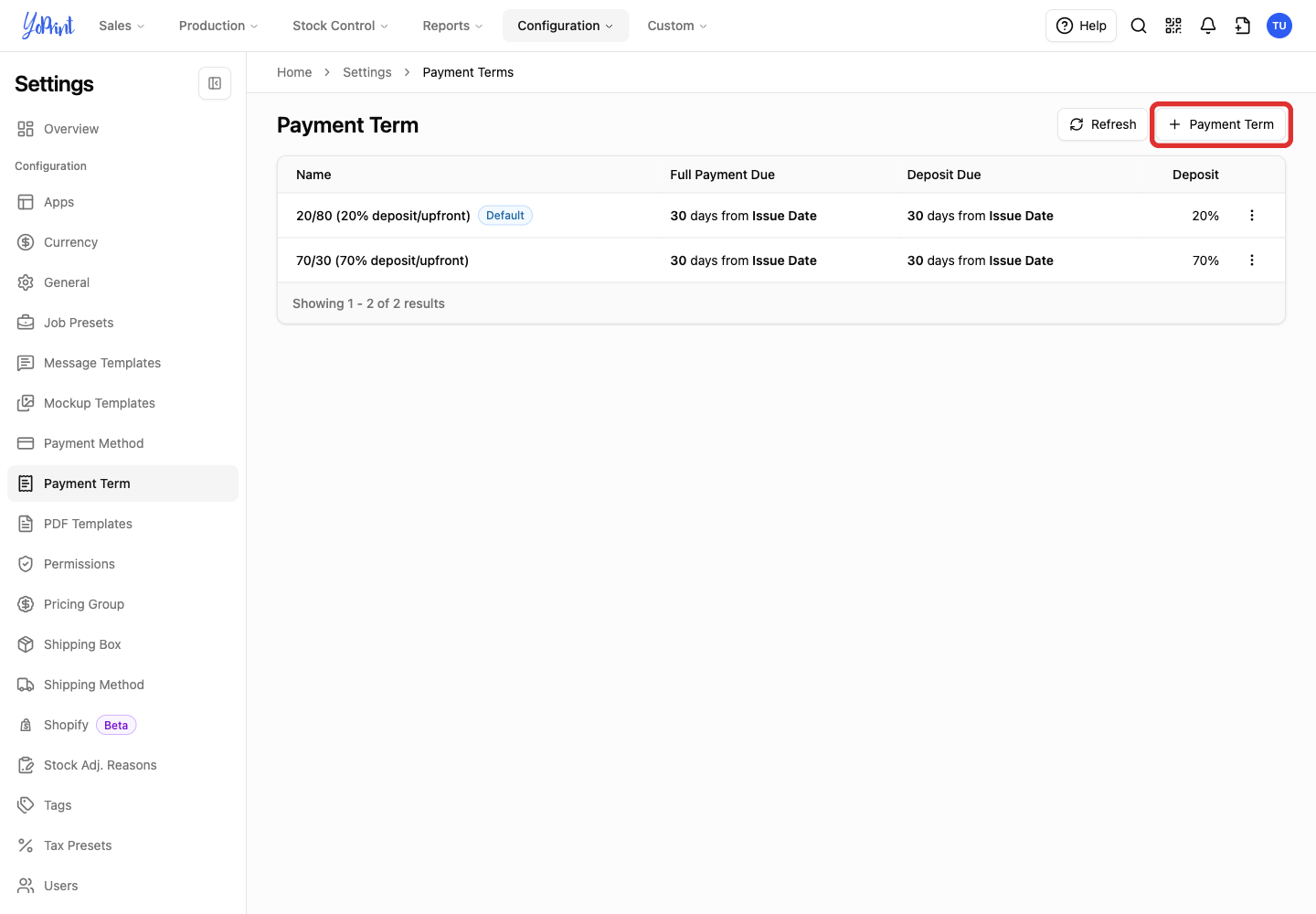
Task: Open Users settings page
Action: (122, 886)
